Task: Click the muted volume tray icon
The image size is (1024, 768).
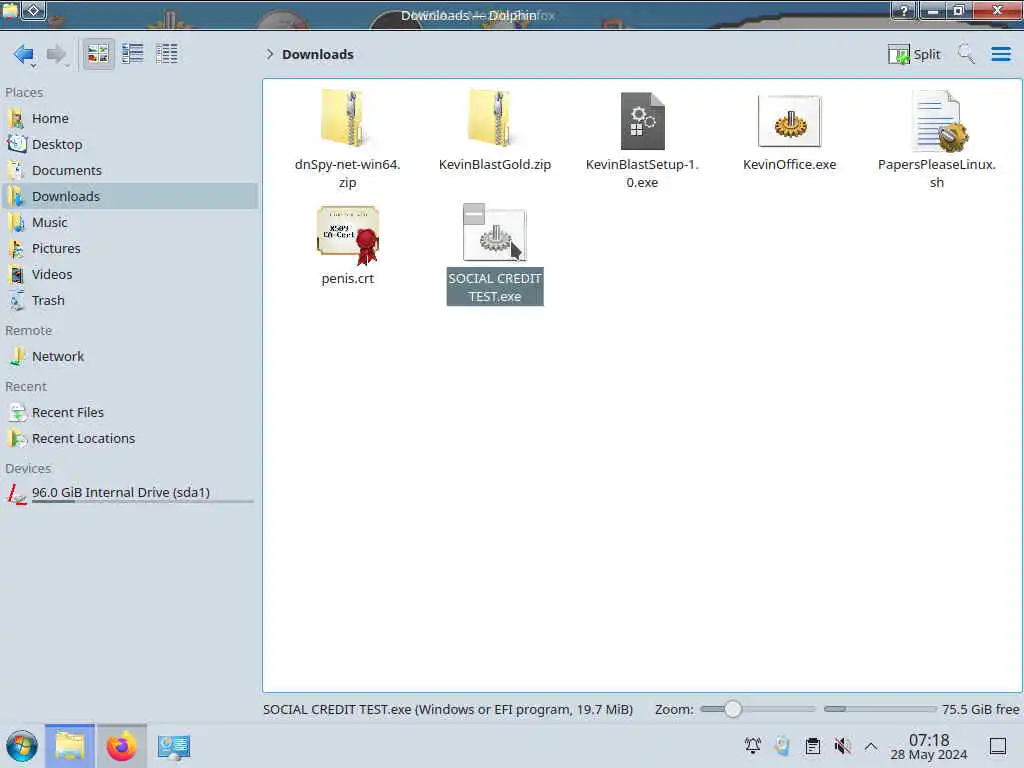Action: tap(842, 746)
